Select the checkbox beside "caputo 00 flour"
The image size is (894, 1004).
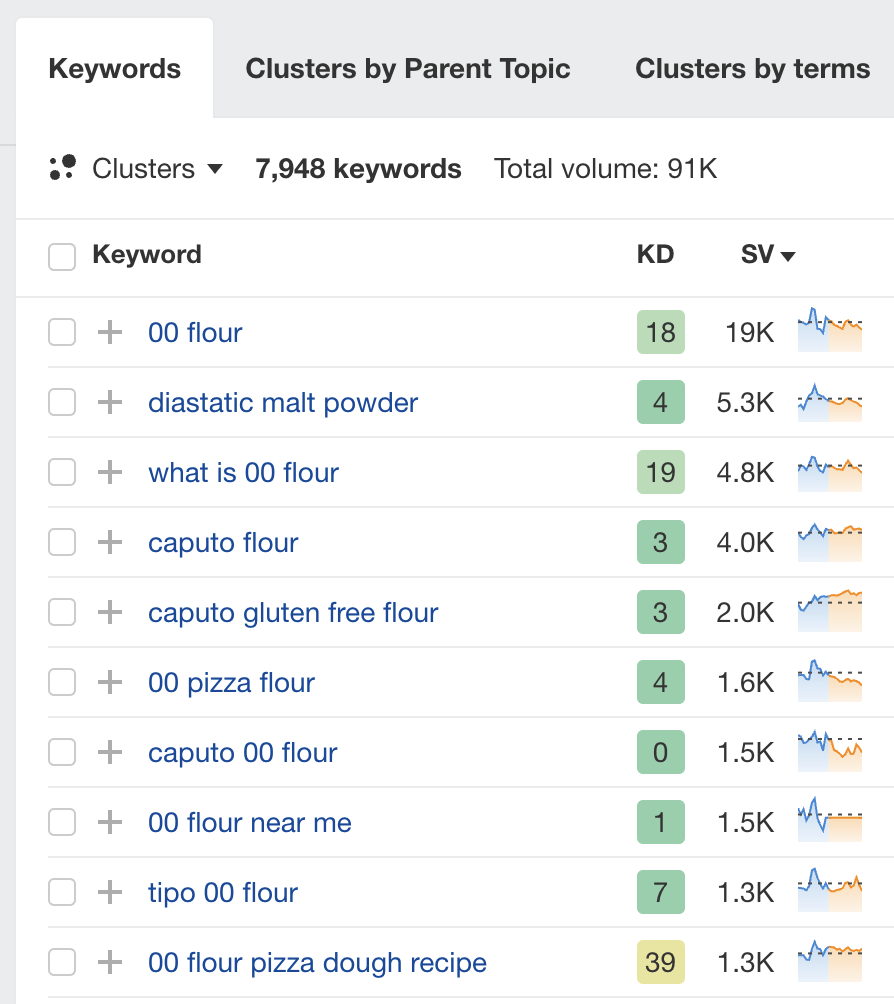pyautogui.click(x=62, y=752)
